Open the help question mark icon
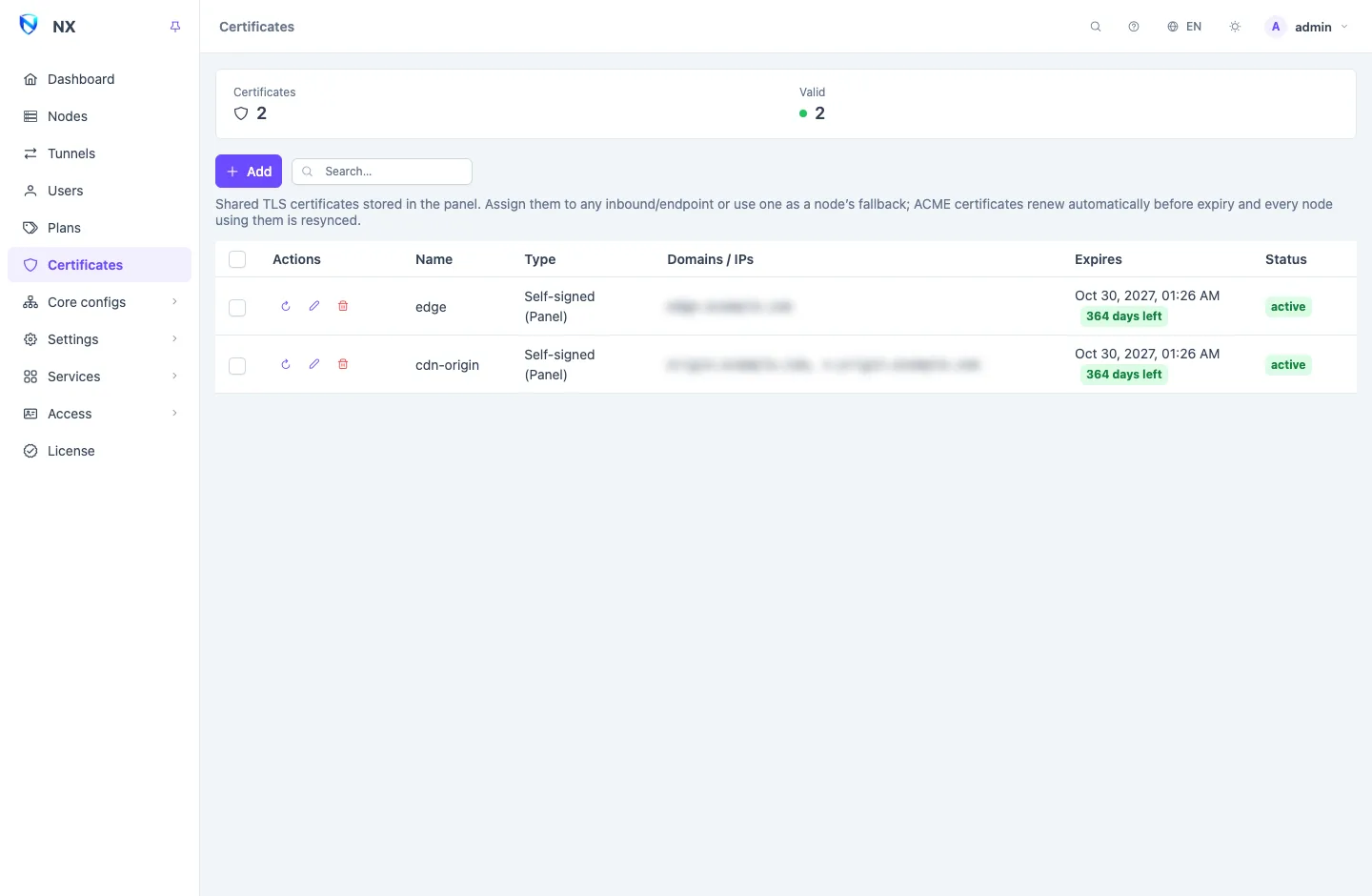 pyautogui.click(x=1134, y=27)
